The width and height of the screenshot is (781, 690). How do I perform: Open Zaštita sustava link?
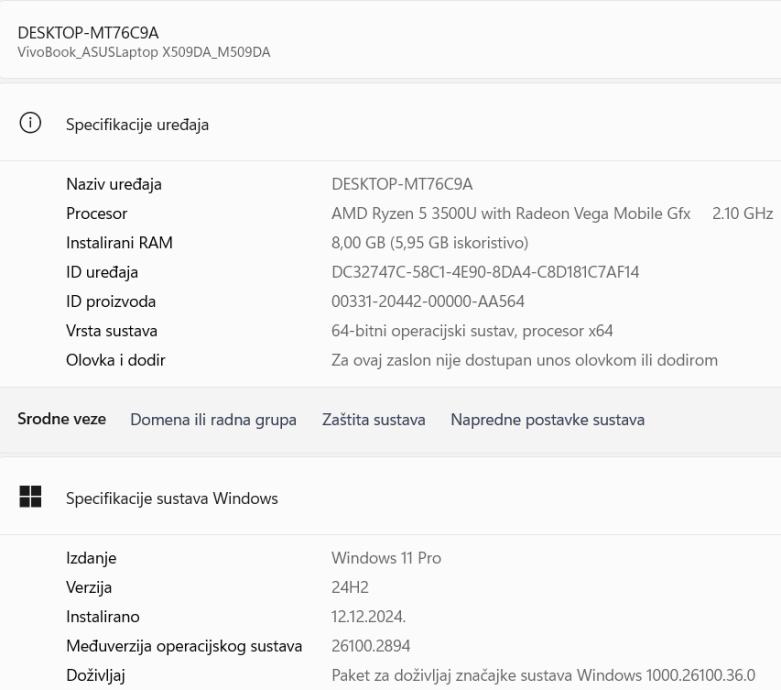373,420
